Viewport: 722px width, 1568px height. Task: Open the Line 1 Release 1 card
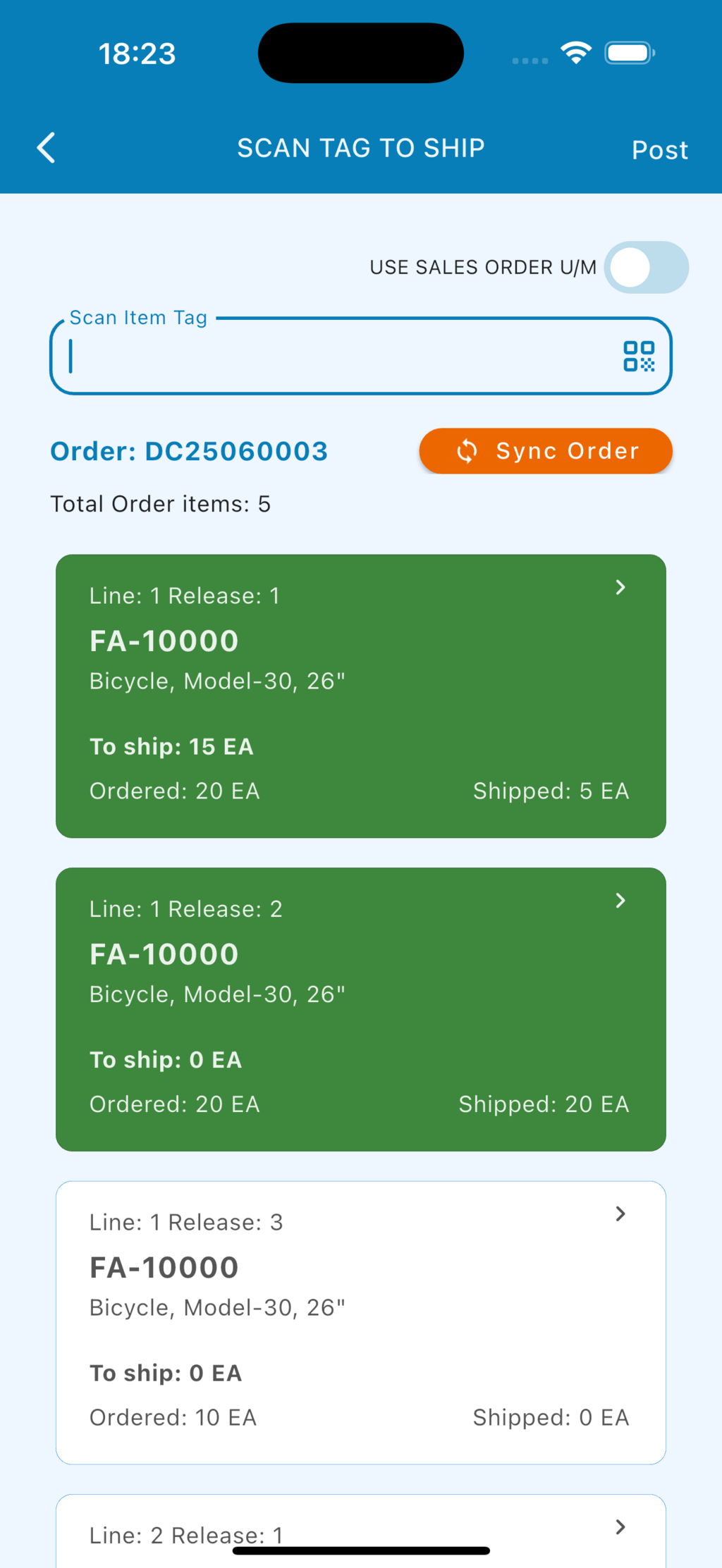[360, 696]
